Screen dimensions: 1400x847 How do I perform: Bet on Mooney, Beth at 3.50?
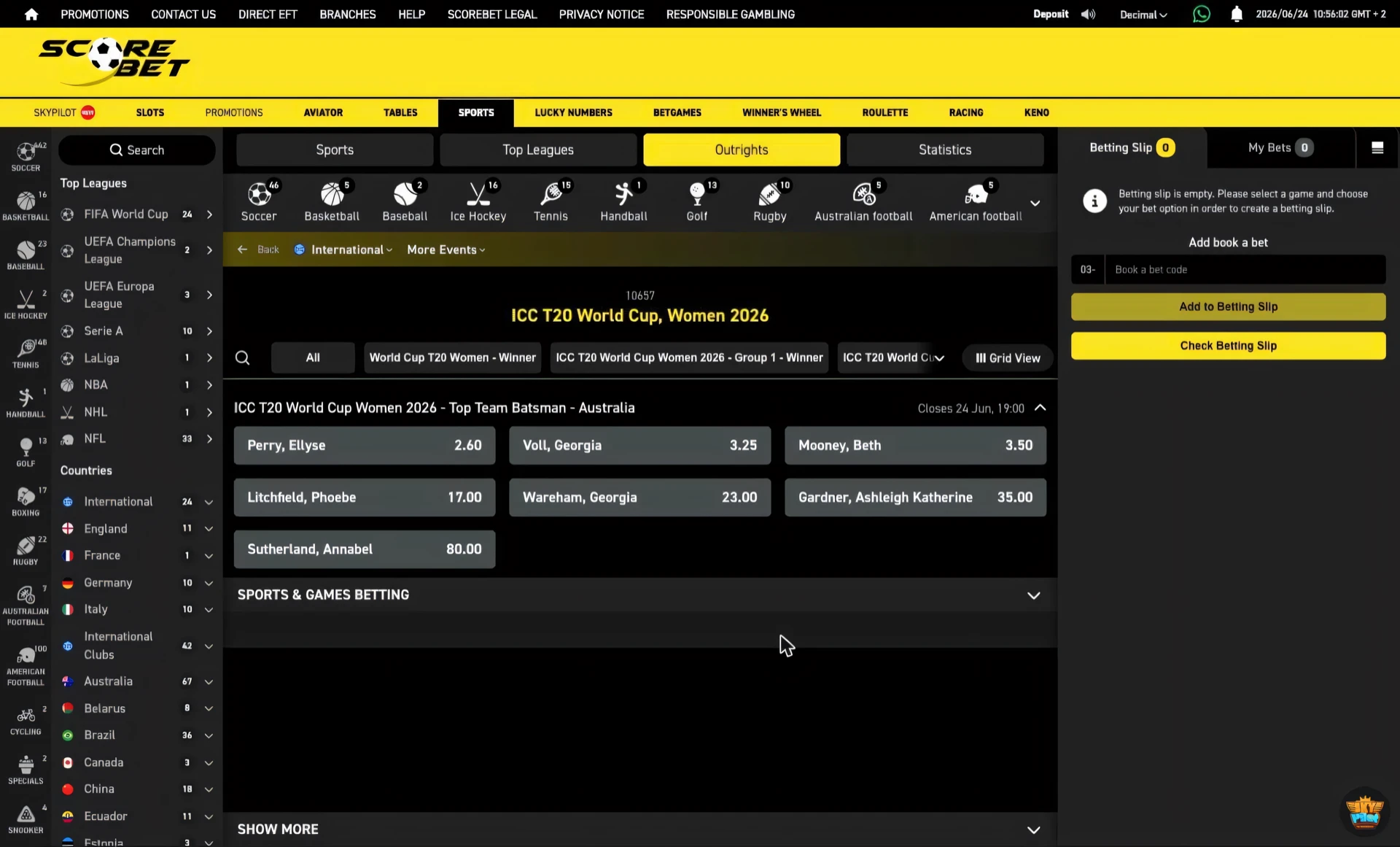point(915,445)
